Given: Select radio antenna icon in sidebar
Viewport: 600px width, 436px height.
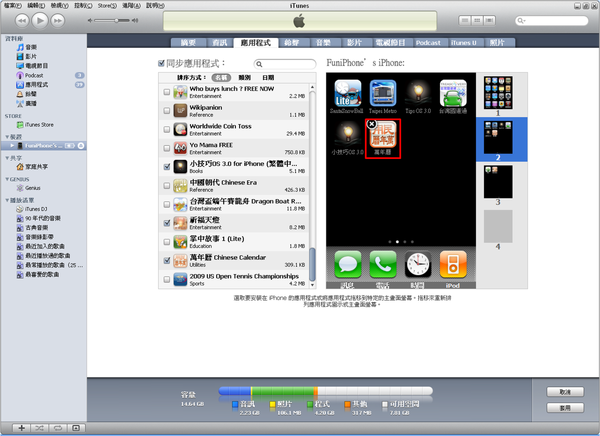Looking at the screenshot, I should point(20,103).
